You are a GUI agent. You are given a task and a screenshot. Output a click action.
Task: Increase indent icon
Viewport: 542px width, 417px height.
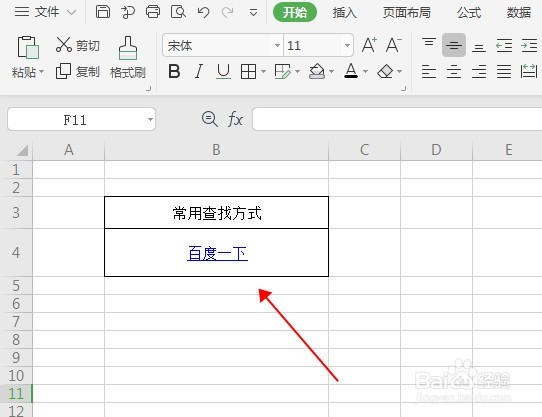(529, 45)
